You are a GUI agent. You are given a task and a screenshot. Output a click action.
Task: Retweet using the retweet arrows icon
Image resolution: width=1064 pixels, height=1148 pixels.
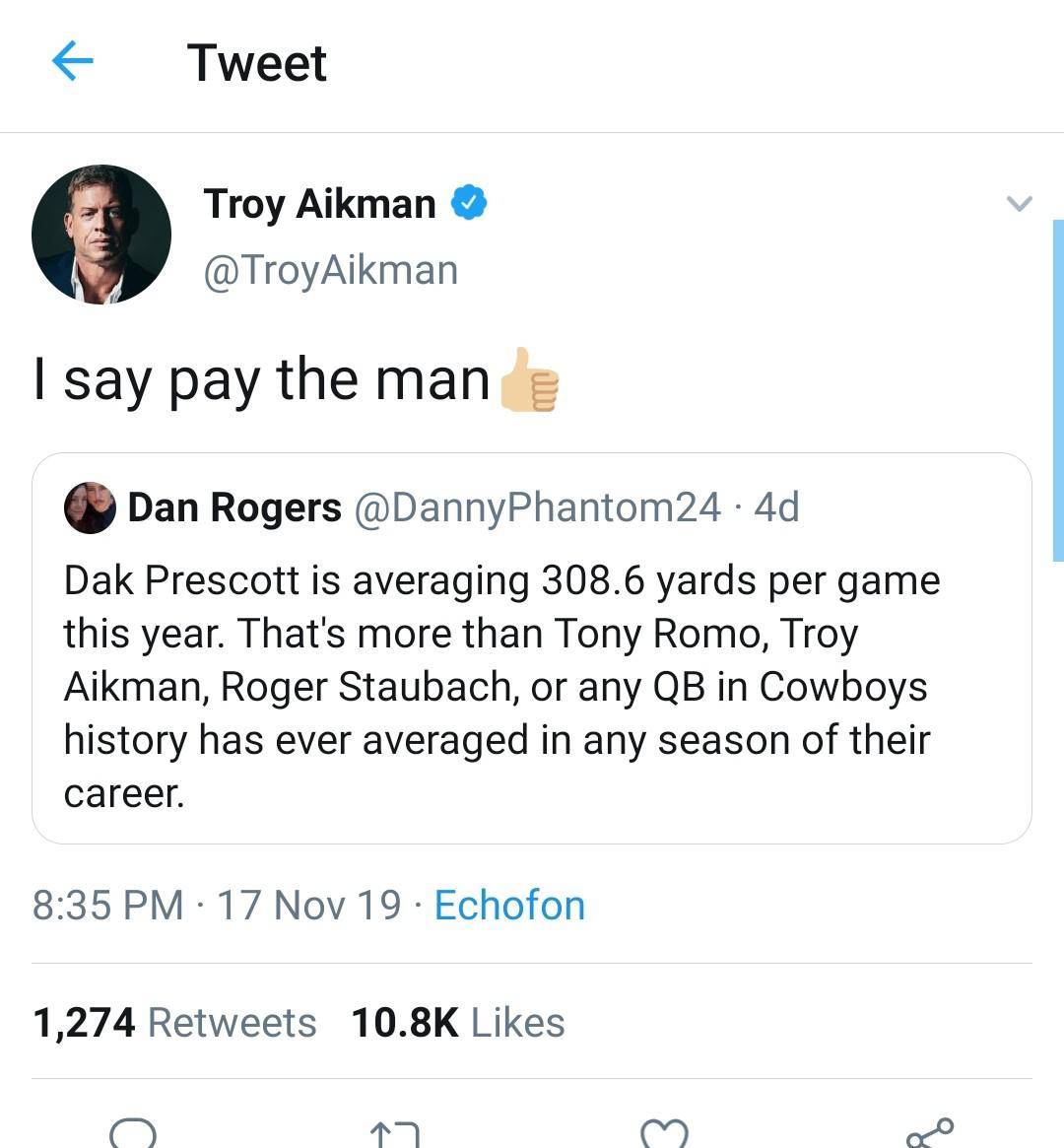[x=395, y=1135]
